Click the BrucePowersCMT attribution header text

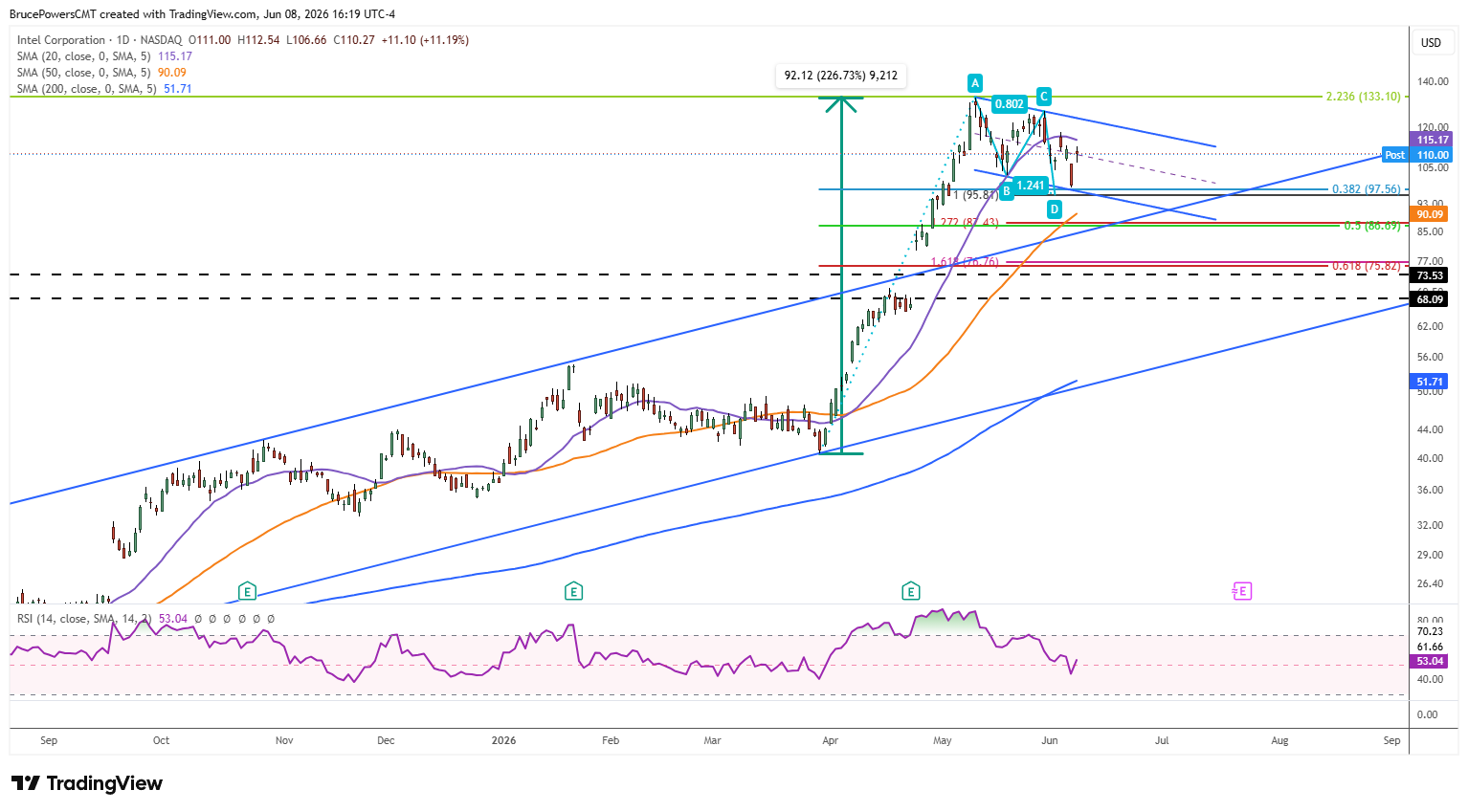tap(202, 14)
